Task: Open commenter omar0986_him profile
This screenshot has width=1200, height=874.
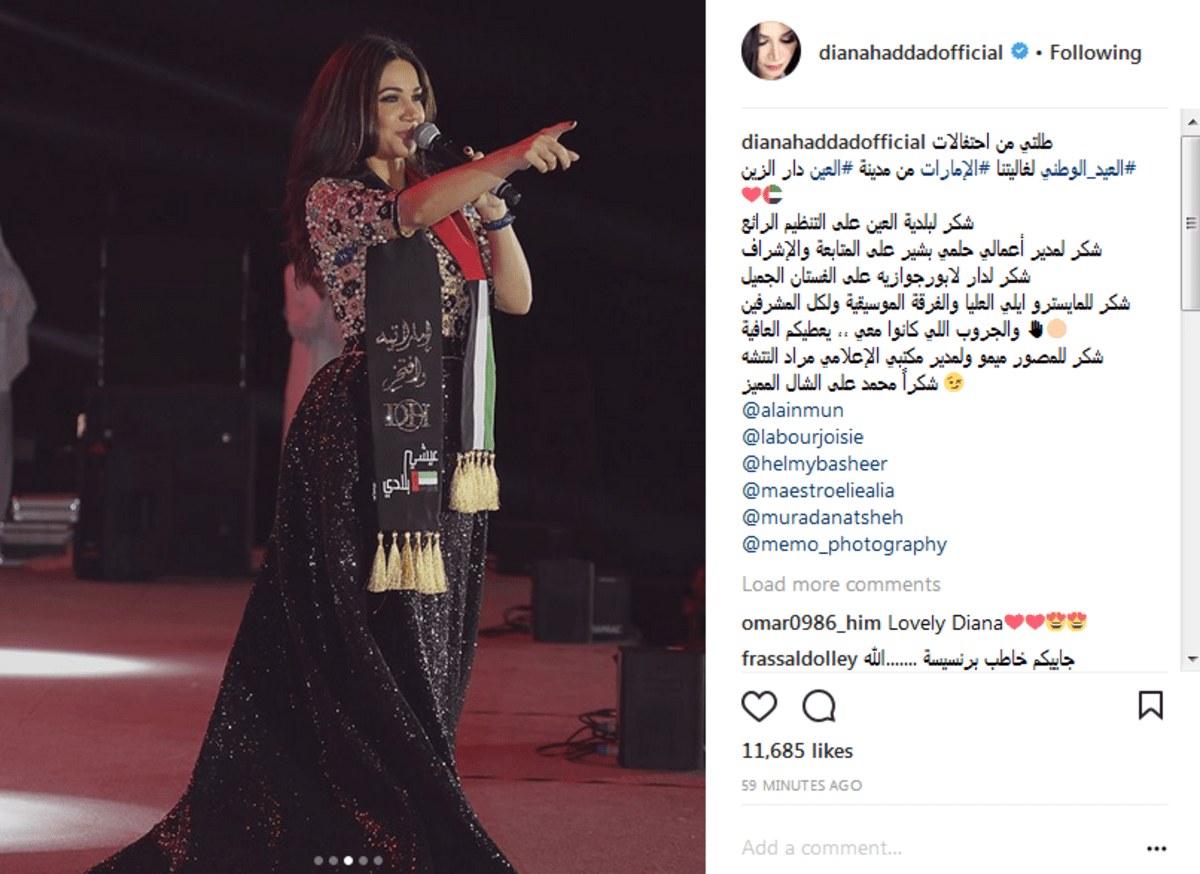Action: 811,623
